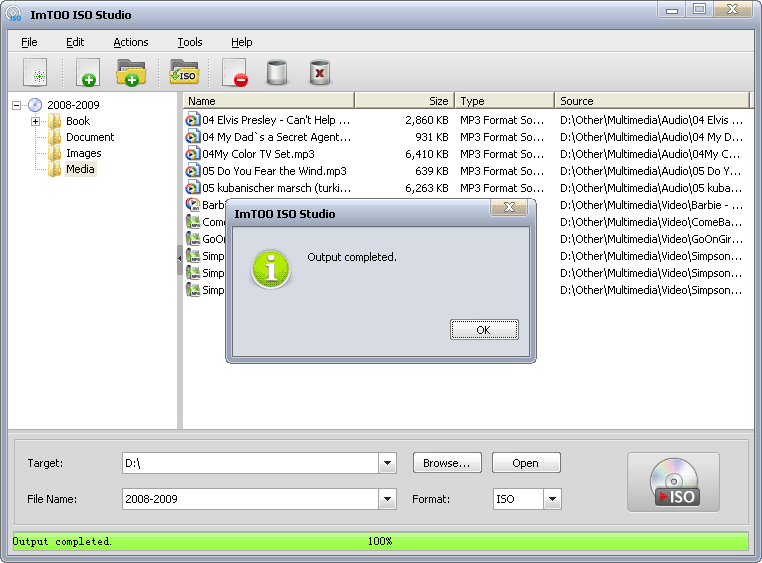Open the Help menu

tap(242, 42)
